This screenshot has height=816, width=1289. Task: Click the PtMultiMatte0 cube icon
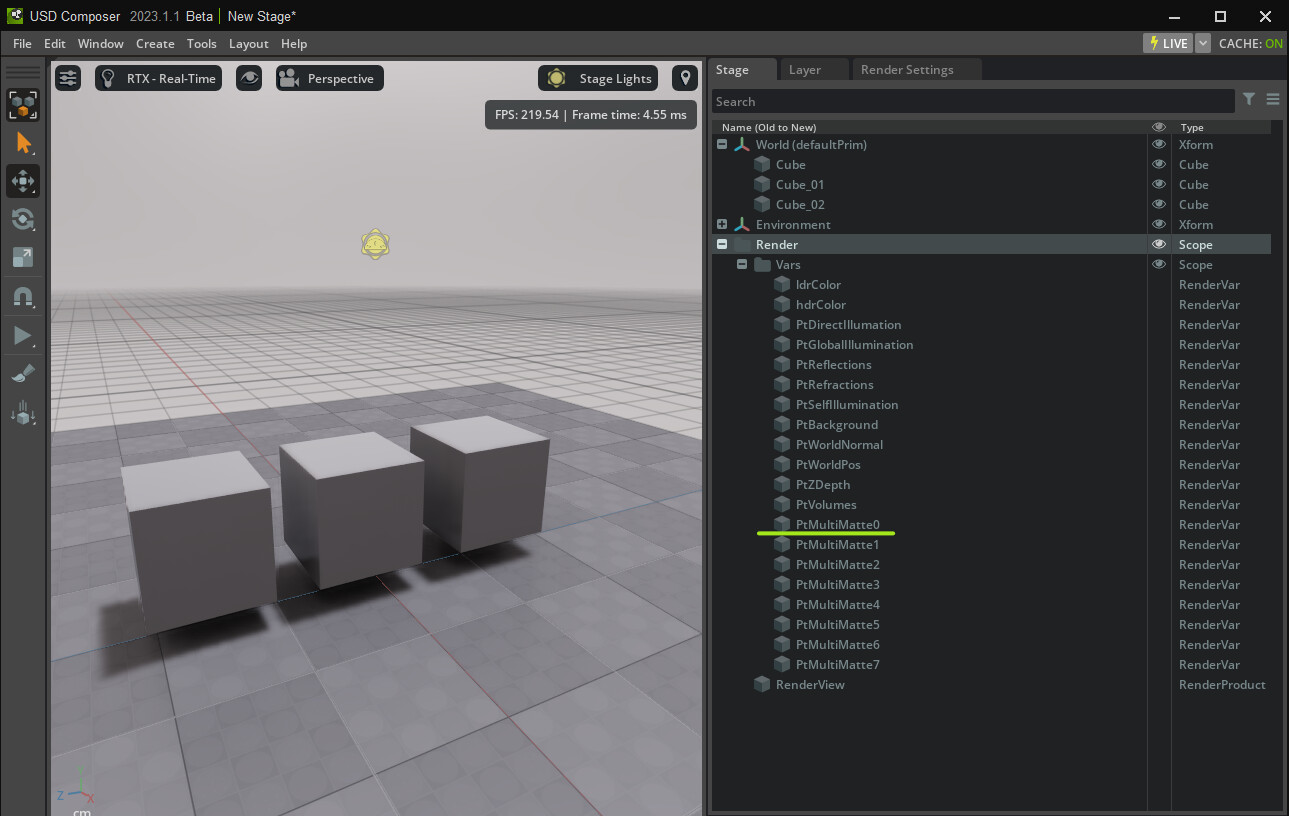click(782, 524)
